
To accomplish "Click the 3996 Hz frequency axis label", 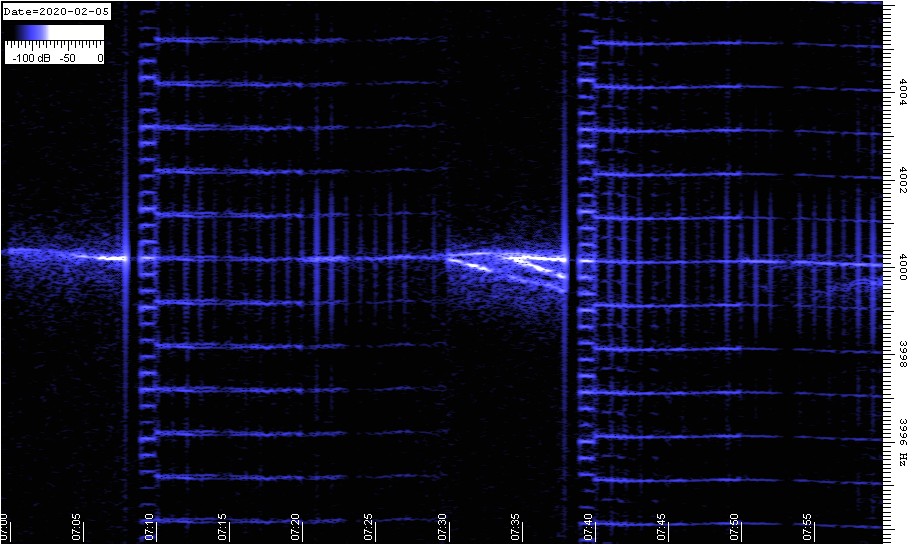I will click(x=903, y=442).
